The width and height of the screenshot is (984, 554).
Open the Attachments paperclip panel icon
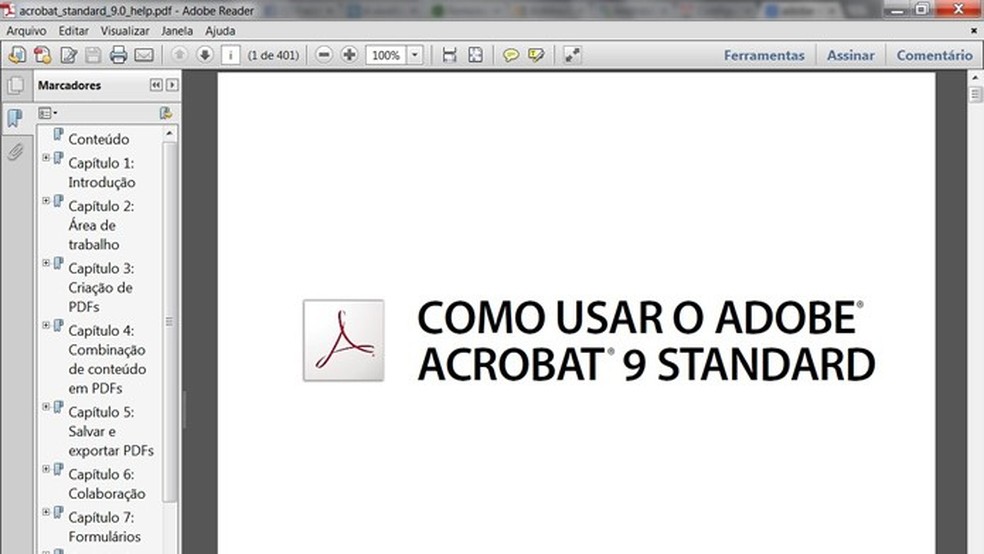(15, 151)
